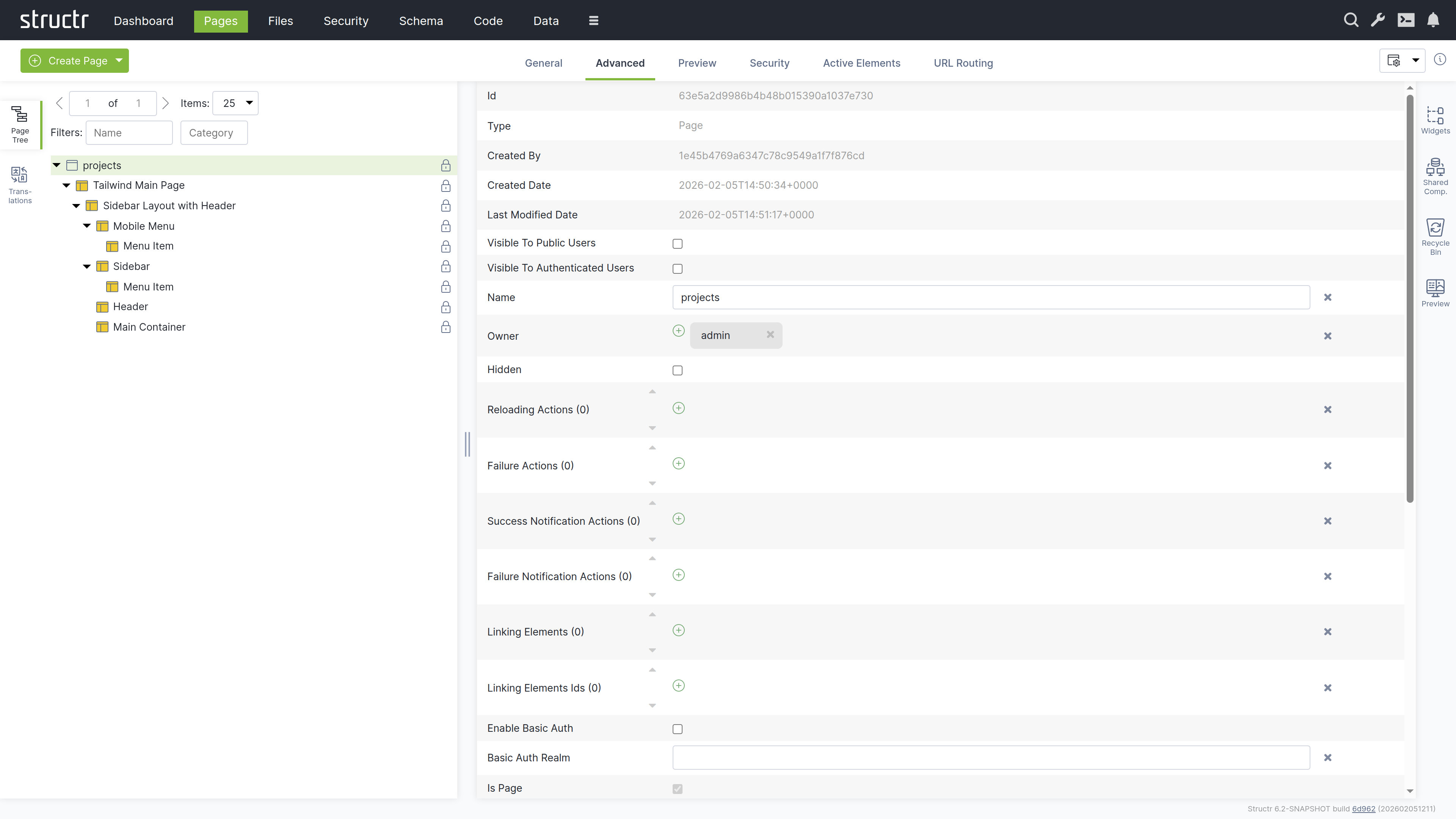Screen dimensions: 1456x819
Task: Switch to URL Routing tab
Action: coord(963,63)
